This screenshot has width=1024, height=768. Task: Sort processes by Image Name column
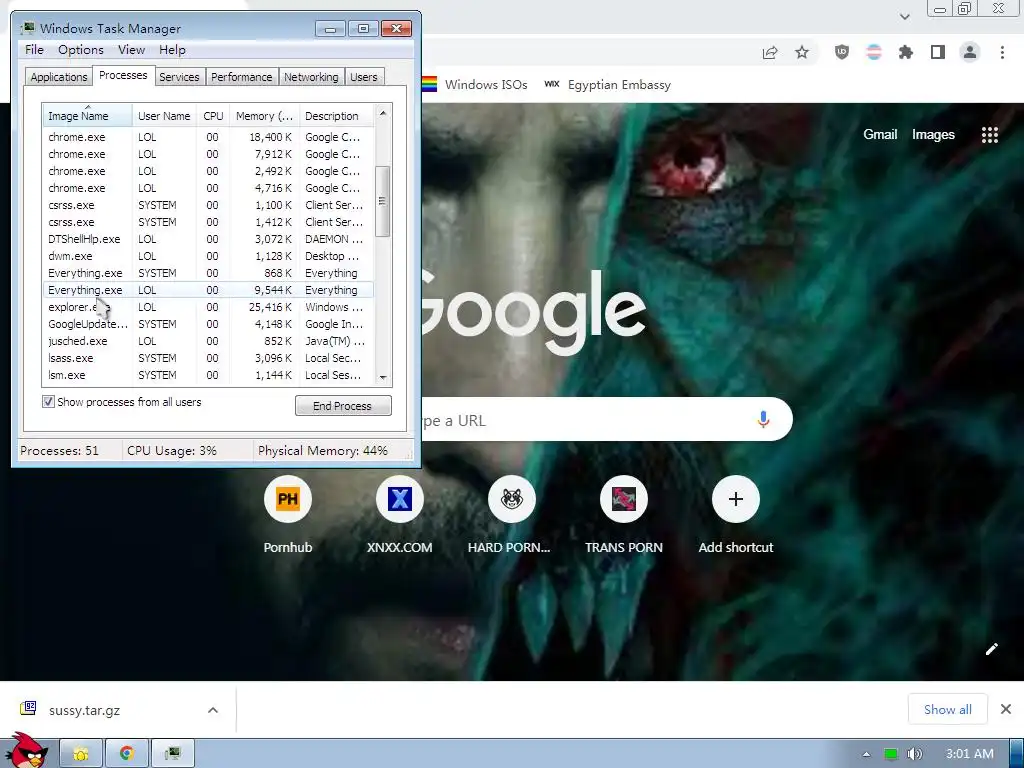[88, 116]
